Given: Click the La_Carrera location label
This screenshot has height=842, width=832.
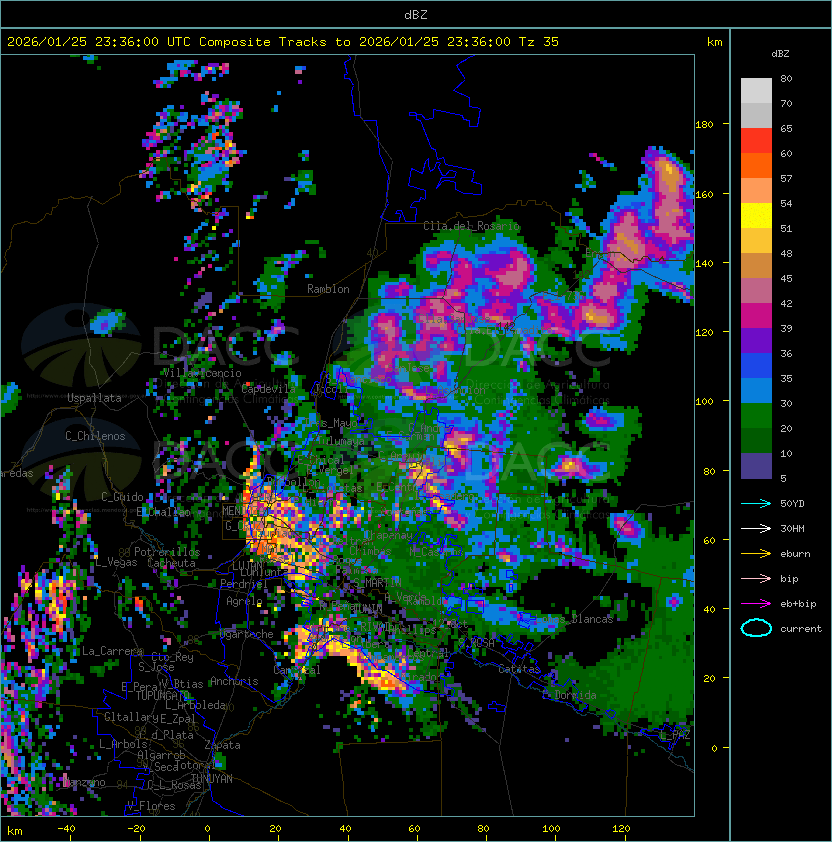Looking at the screenshot, I should coord(113,651).
